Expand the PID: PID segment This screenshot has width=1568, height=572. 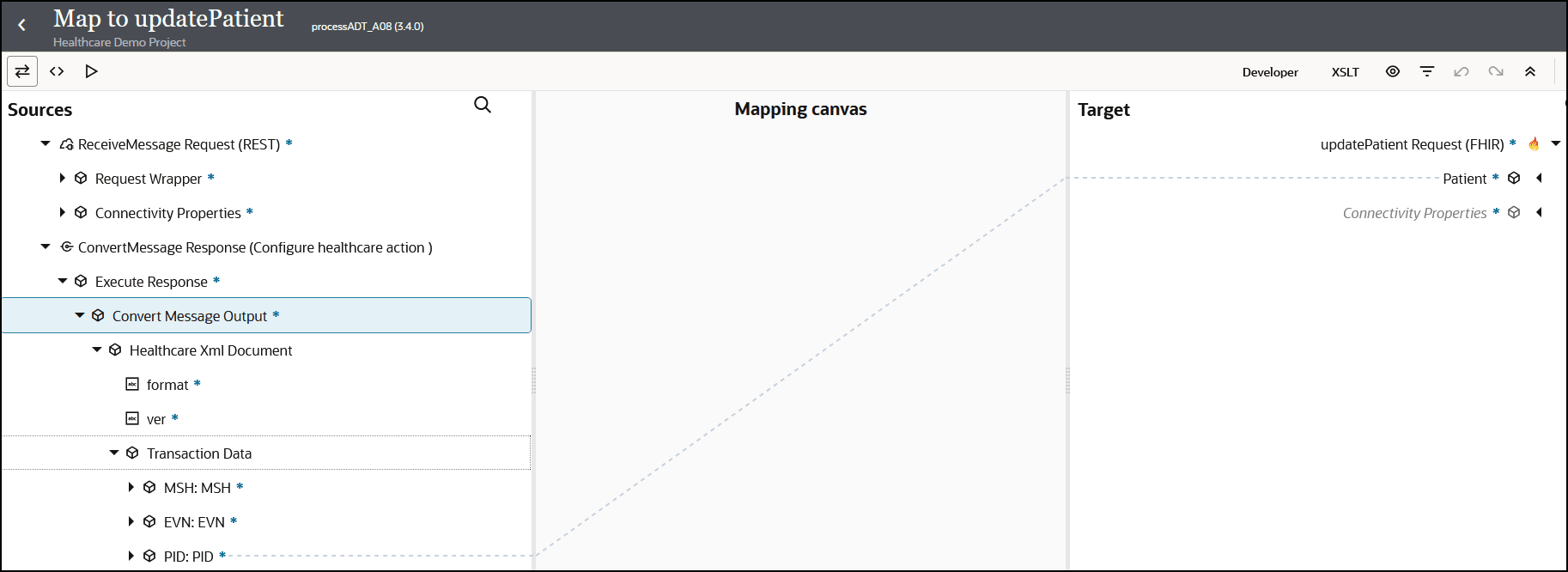[x=131, y=556]
